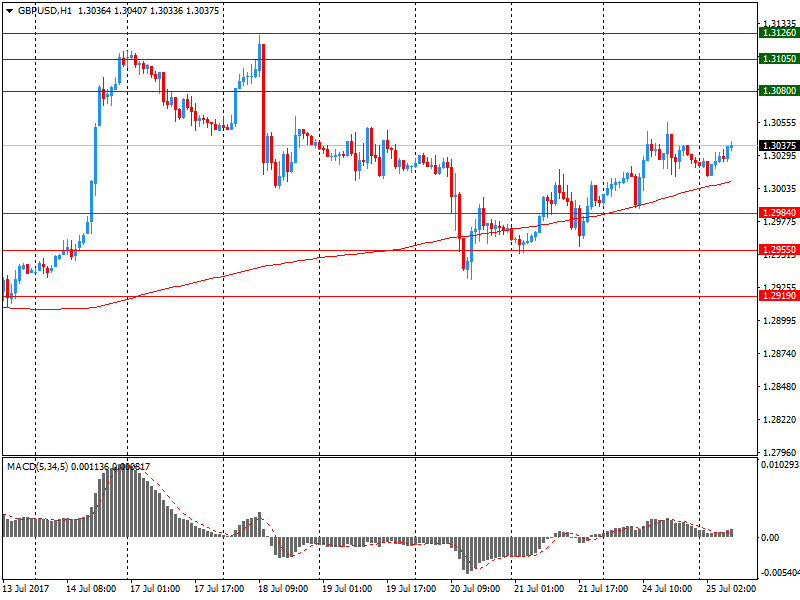Click the 1.31050 green level label
The height and width of the screenshot is (600, 800).
779,59
